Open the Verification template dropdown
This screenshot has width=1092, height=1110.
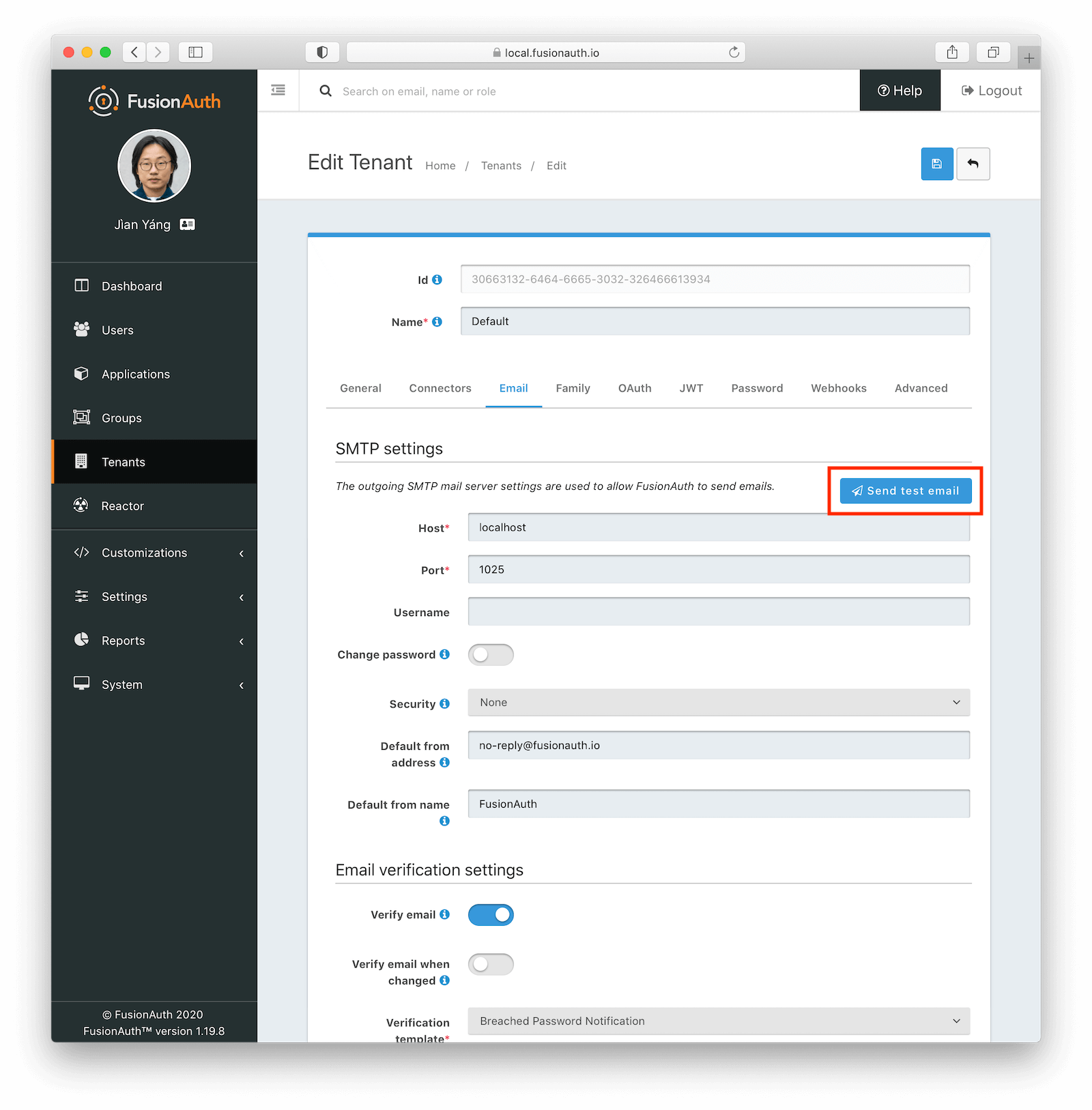719,1021
